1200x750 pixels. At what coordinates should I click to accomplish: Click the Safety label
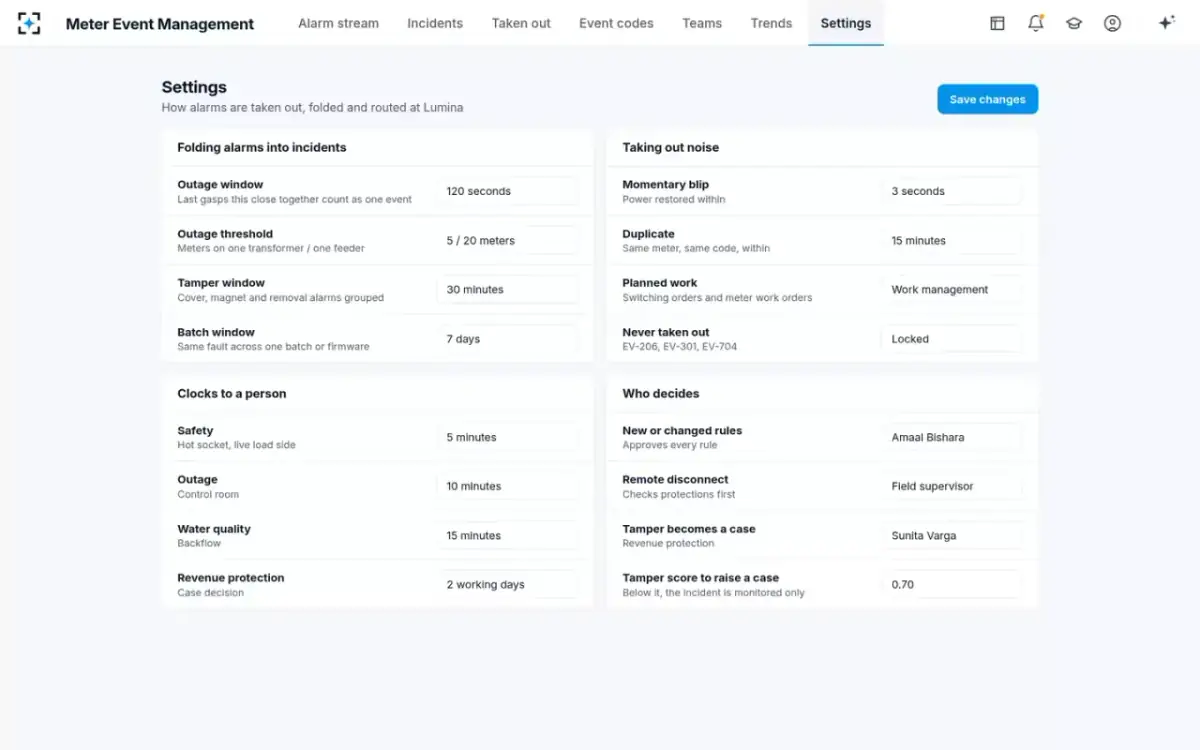coord(195,431)
